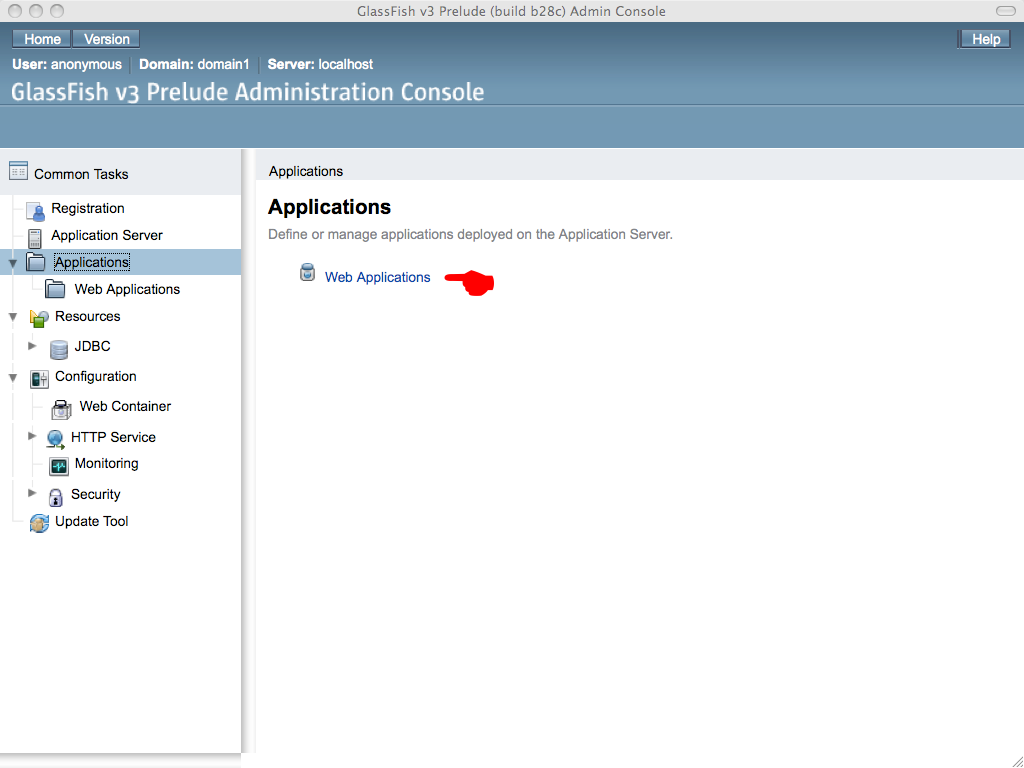The width and height of the screenshot is (1024, 768).
Task: Click the Common Tasks icon
Action: (18, 171)
